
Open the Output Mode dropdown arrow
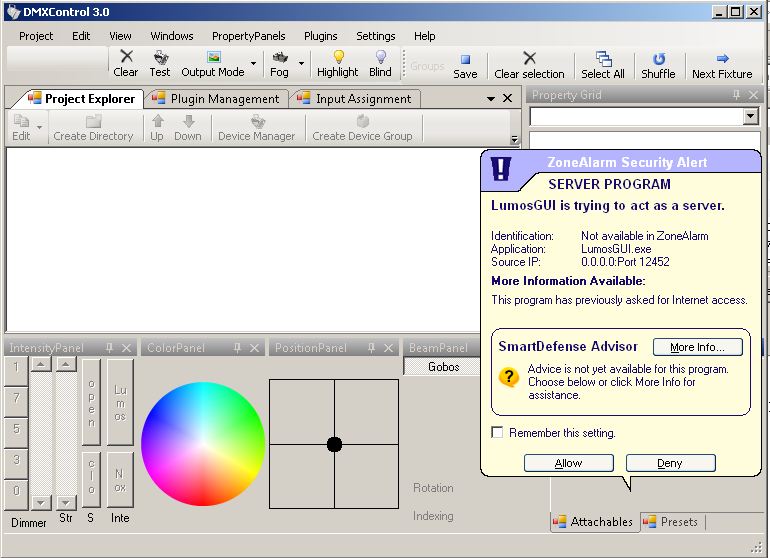tap(253, 64)
